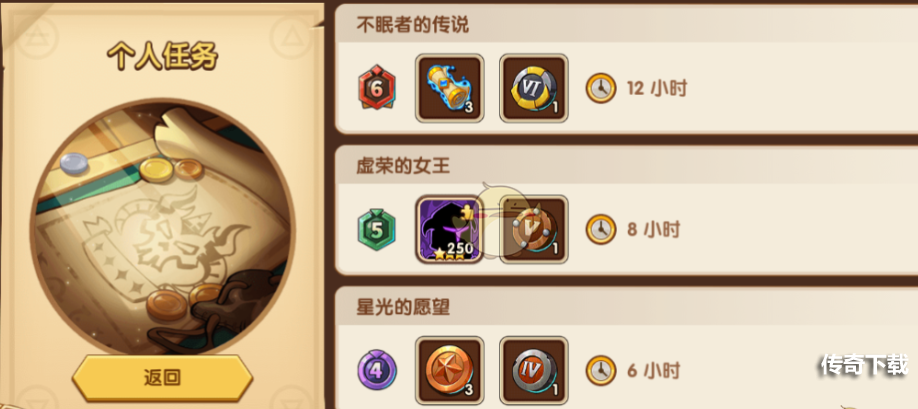Tap the green level 5 badge

[376, 229]
